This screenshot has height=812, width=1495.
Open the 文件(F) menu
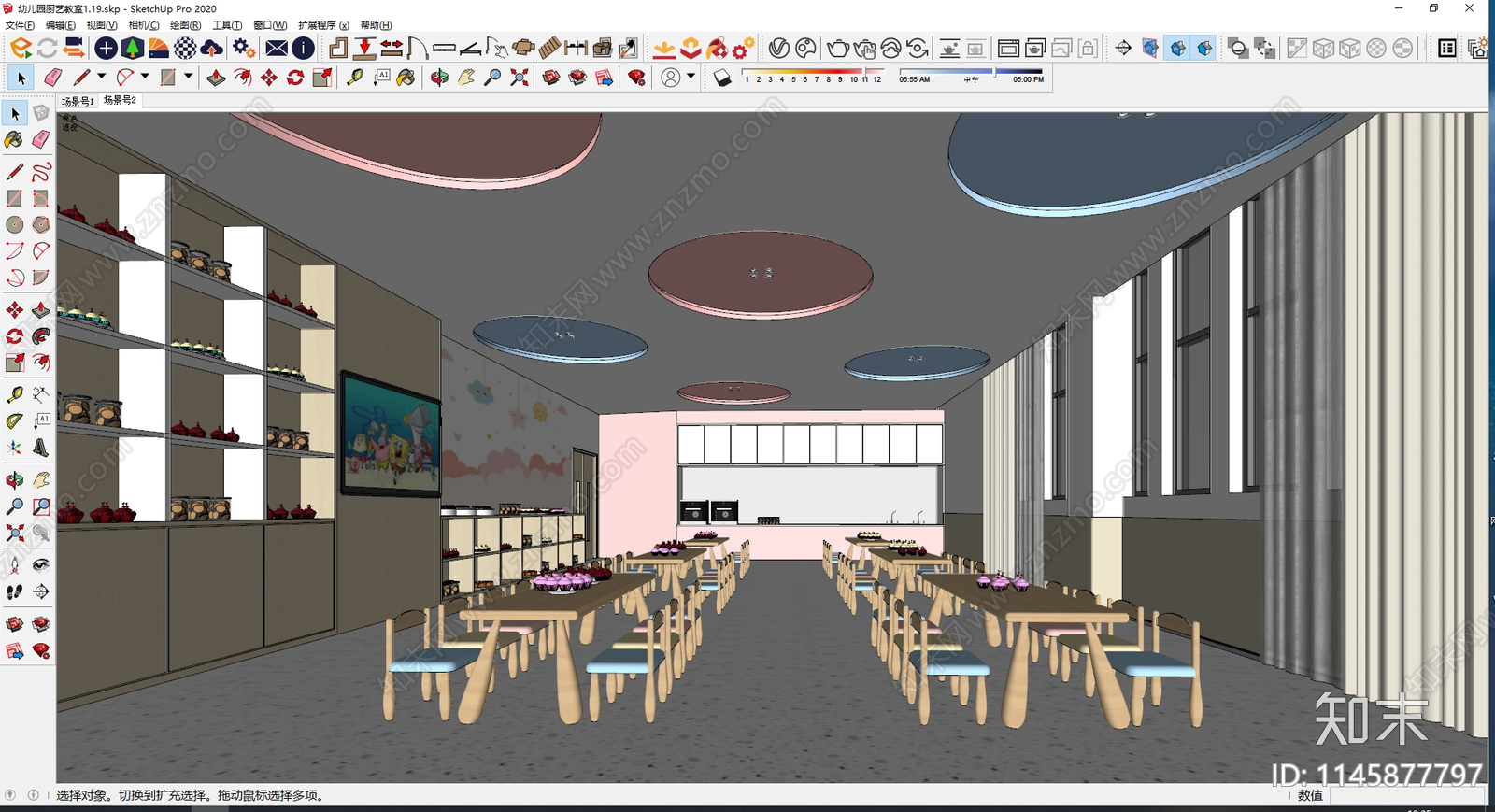(20, 25)
